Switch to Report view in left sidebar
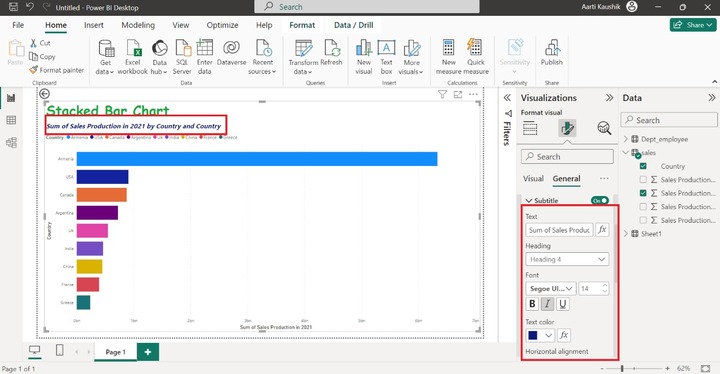This screenshot has width=720, height=374. click(x=11, y=98)
